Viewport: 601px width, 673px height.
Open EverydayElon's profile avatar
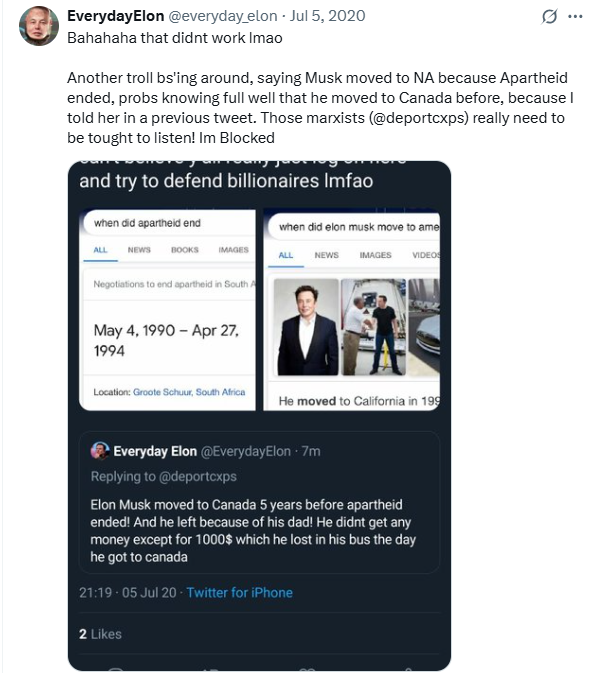(38, 24)
